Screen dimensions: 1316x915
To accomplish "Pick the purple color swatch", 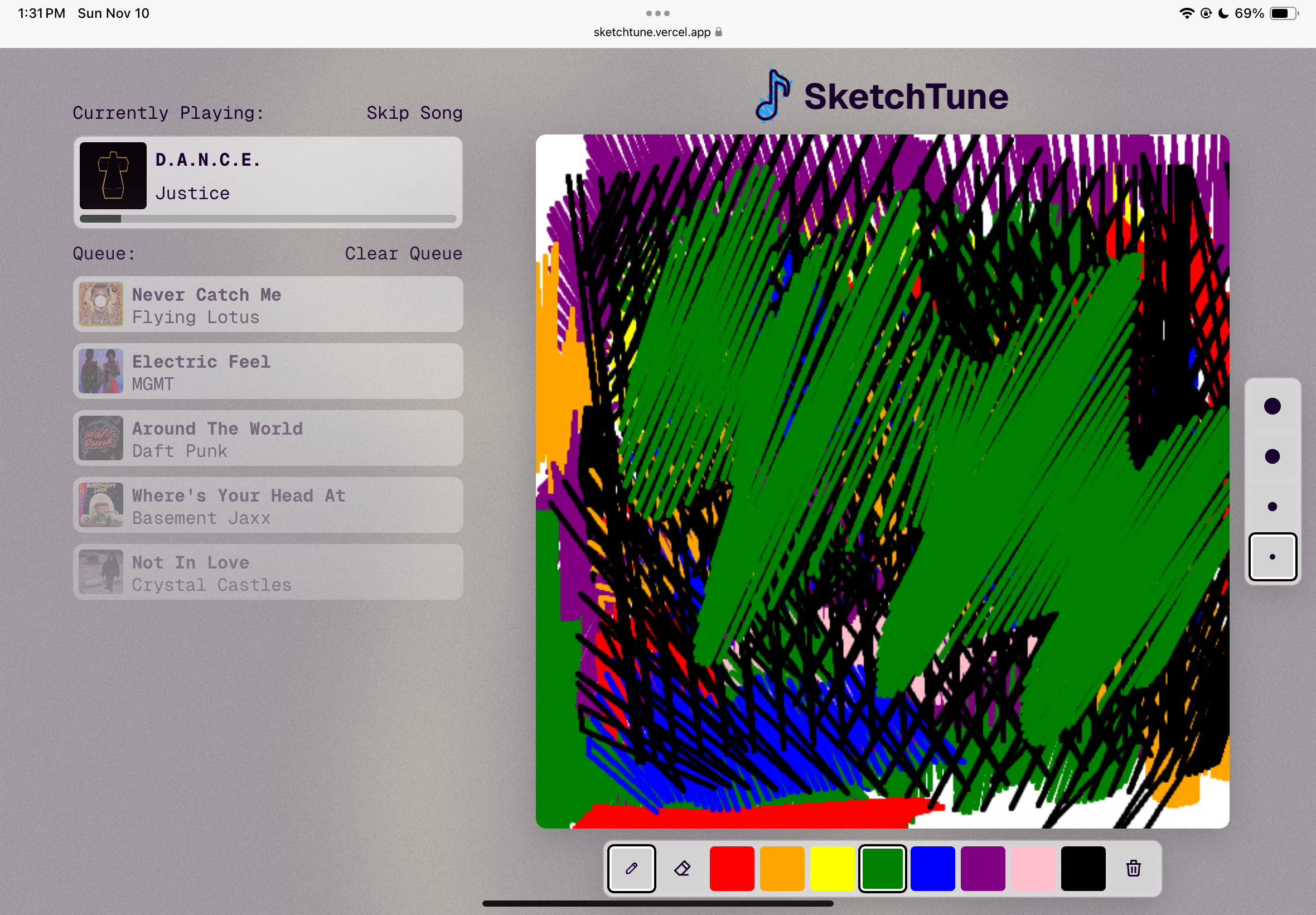I will tap(982, 868).
